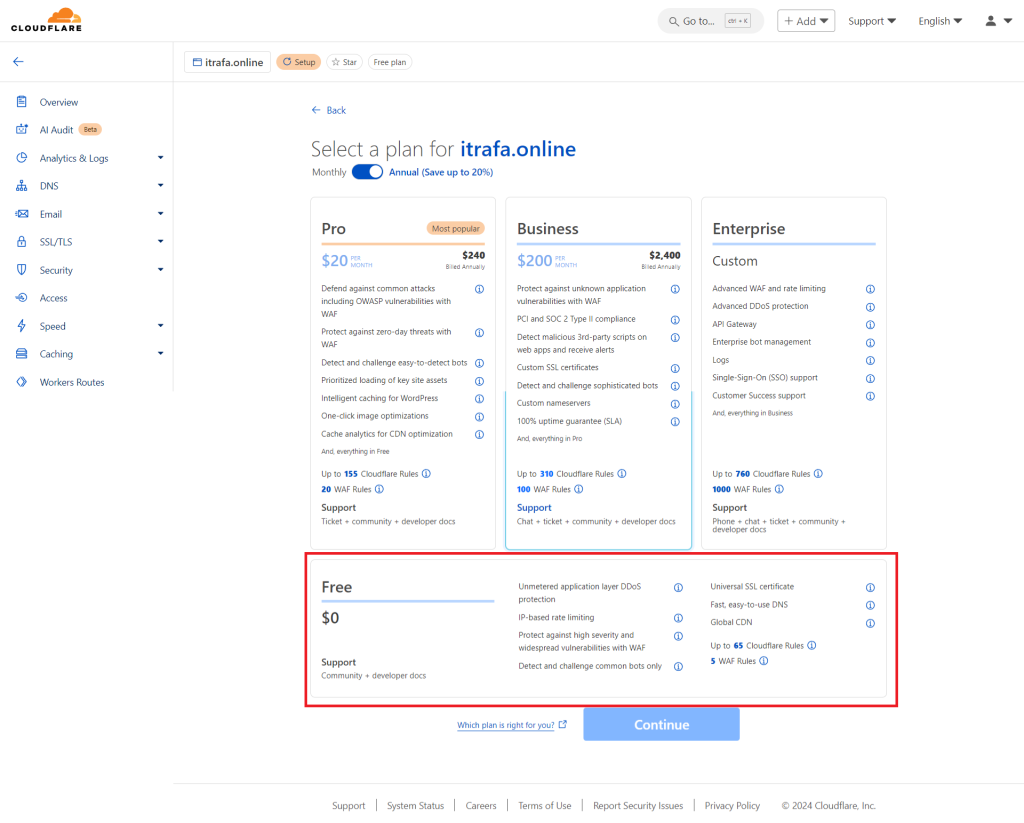Screen dimensions: 1024x823
Task: Click the Star button
Action: pyautogui.click(x=344, y=62)
